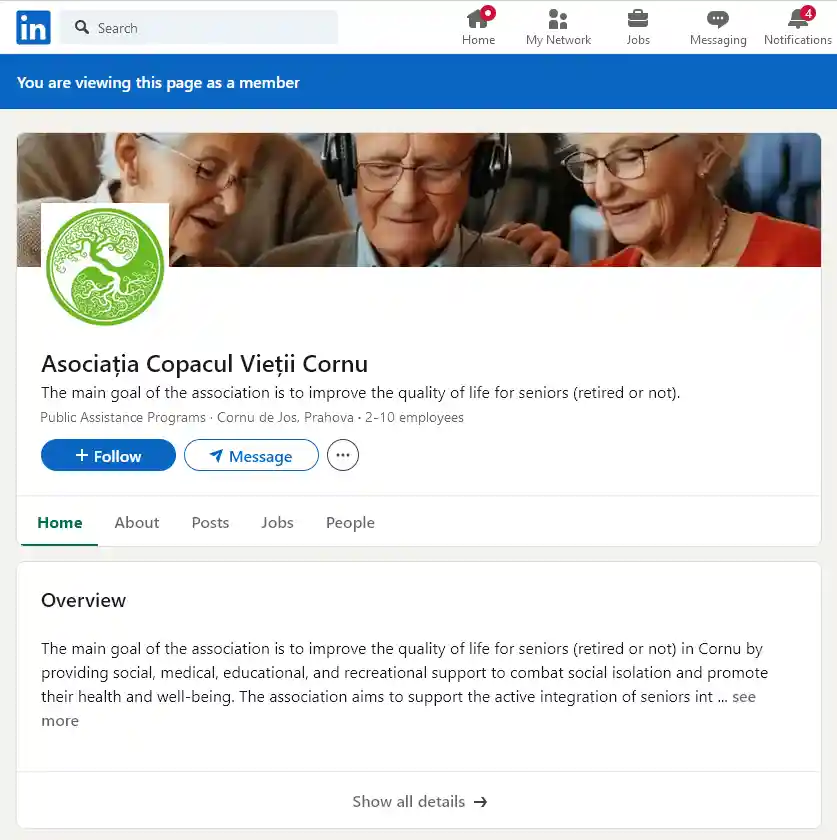Click the green tree organization logo
Viewport: 837px width, 840px height.
coord(105,266)
